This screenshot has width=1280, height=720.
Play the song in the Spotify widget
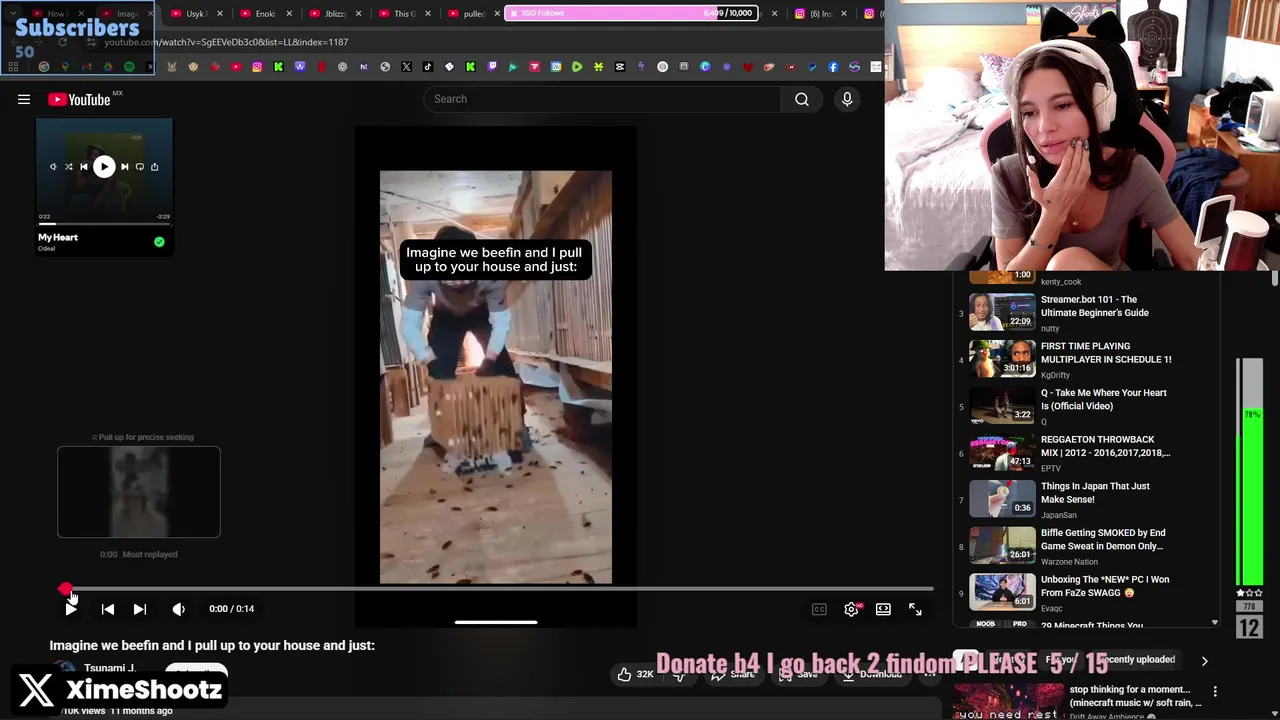tap(104, 167)
